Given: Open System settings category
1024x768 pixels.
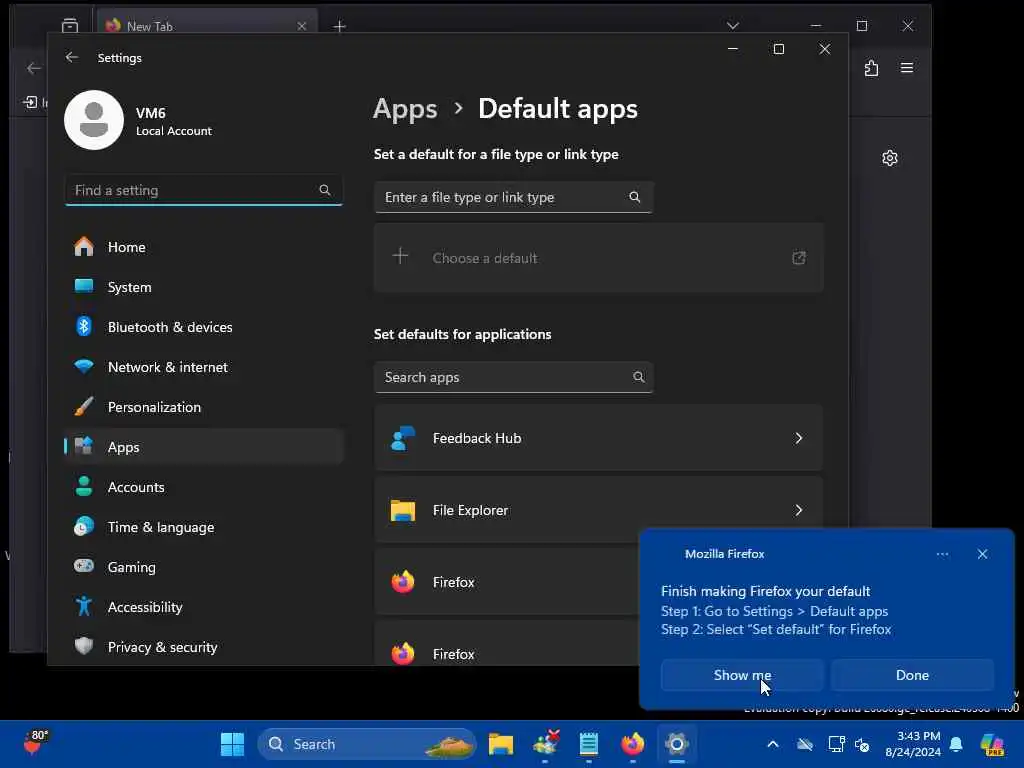Looking at the screenshot, I should 203,287.
